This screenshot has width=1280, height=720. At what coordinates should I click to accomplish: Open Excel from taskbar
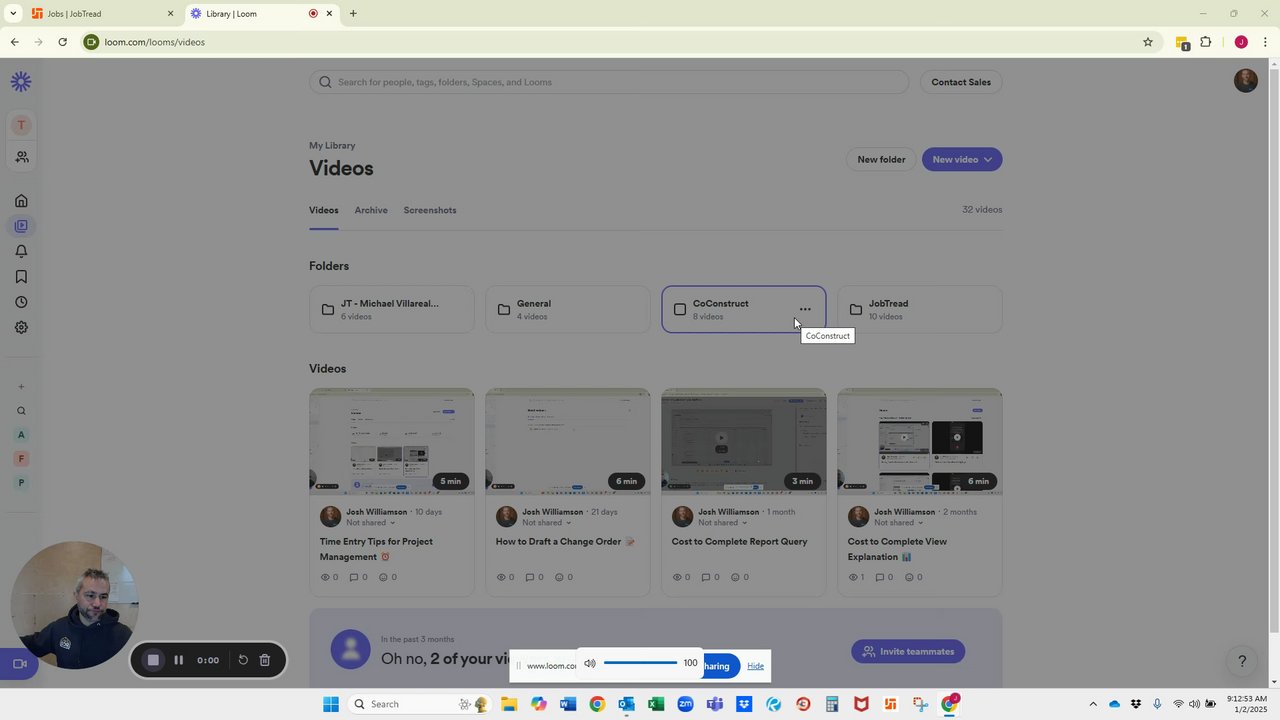click(x=656, y=704)
